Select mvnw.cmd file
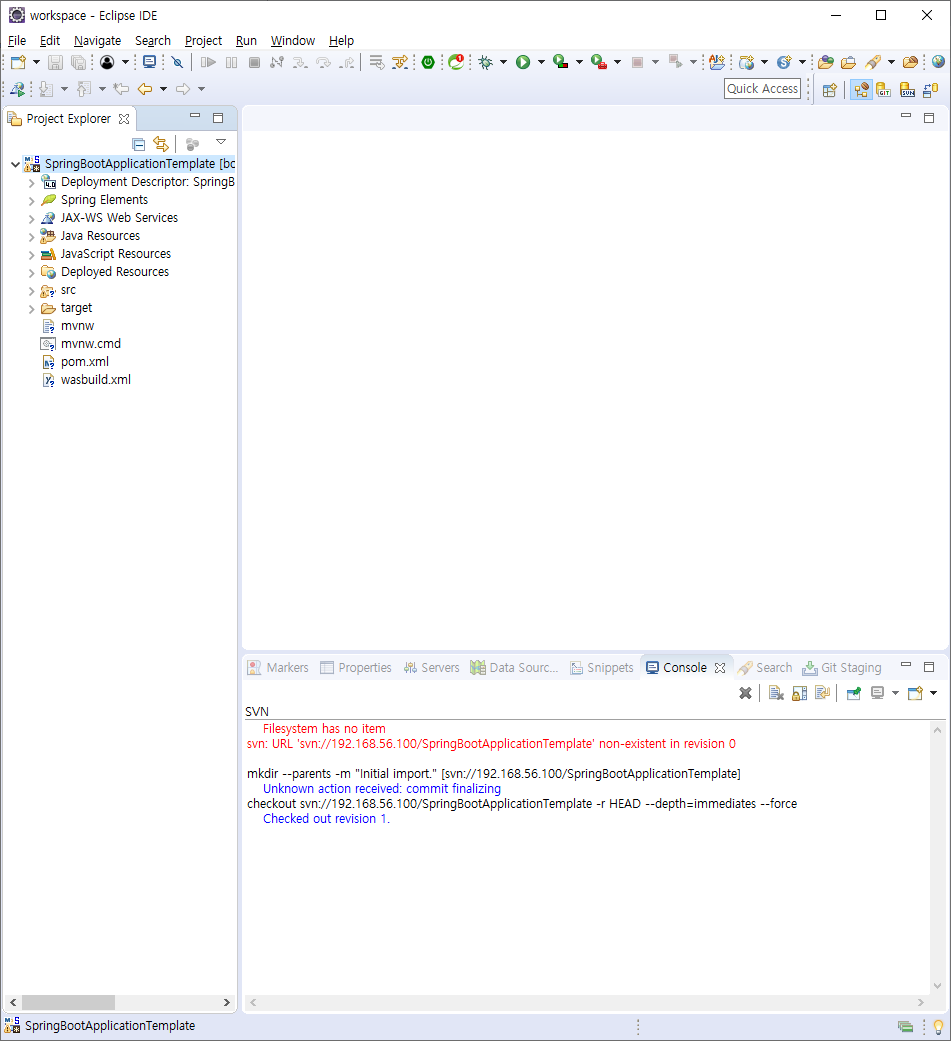Screen dimensions: 951x1041 pos(90,344)
